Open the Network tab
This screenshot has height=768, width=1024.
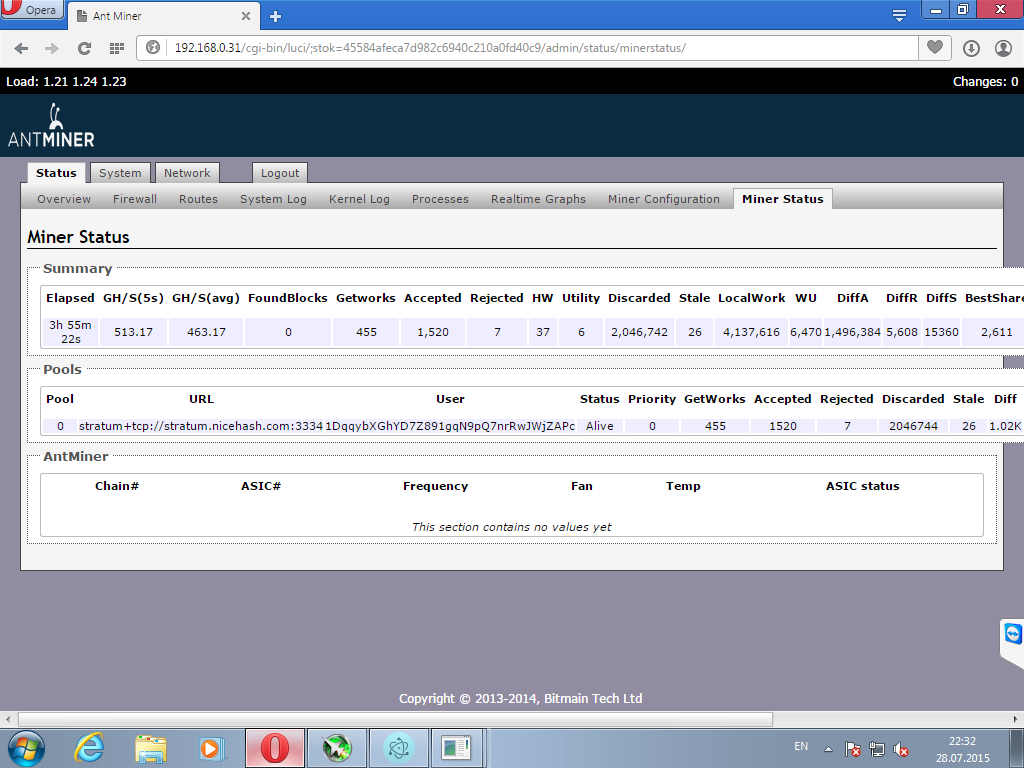187,173
